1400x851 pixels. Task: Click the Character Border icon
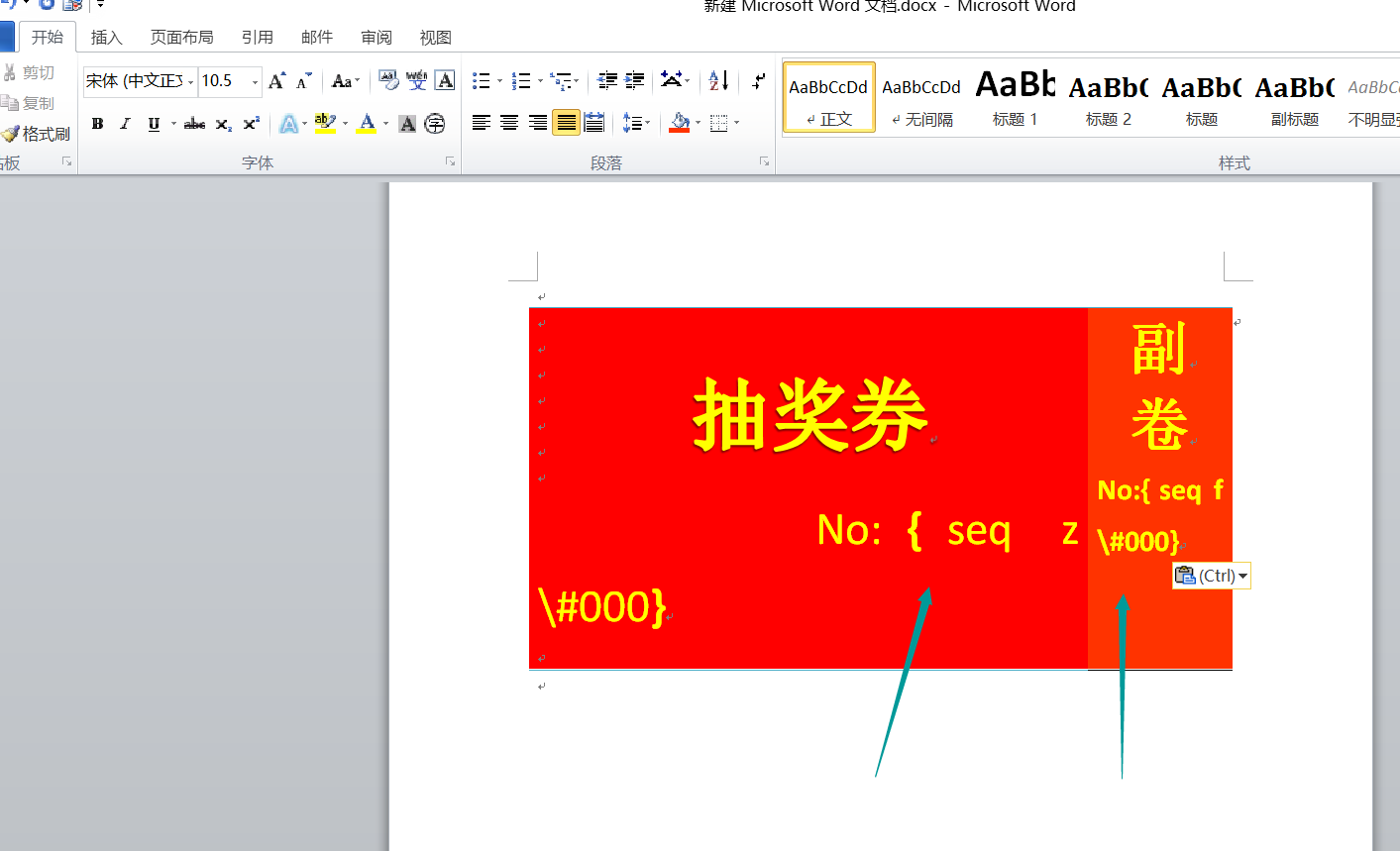coord(445,80)
